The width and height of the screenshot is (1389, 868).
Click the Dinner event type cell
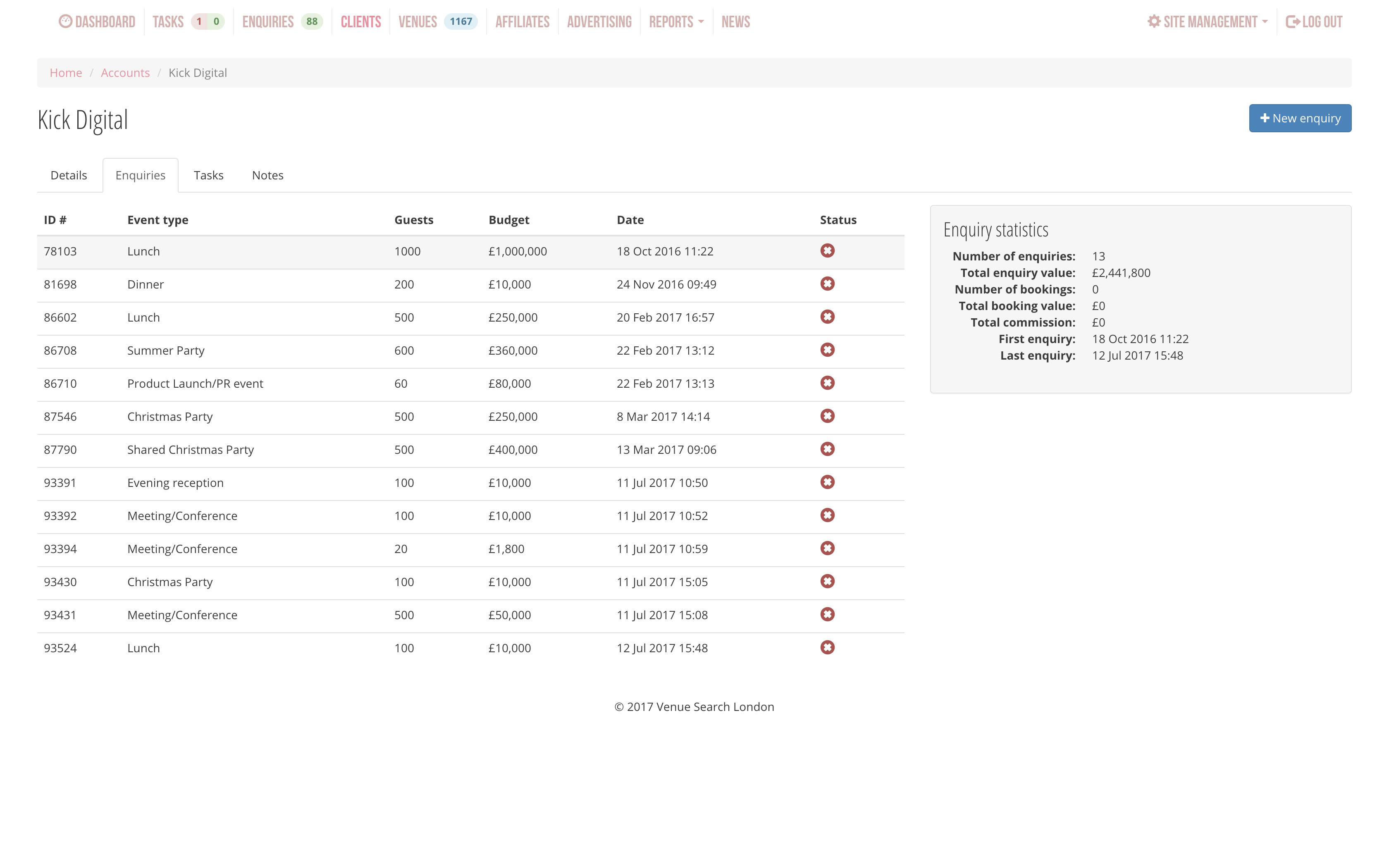(x=146, y=284)
